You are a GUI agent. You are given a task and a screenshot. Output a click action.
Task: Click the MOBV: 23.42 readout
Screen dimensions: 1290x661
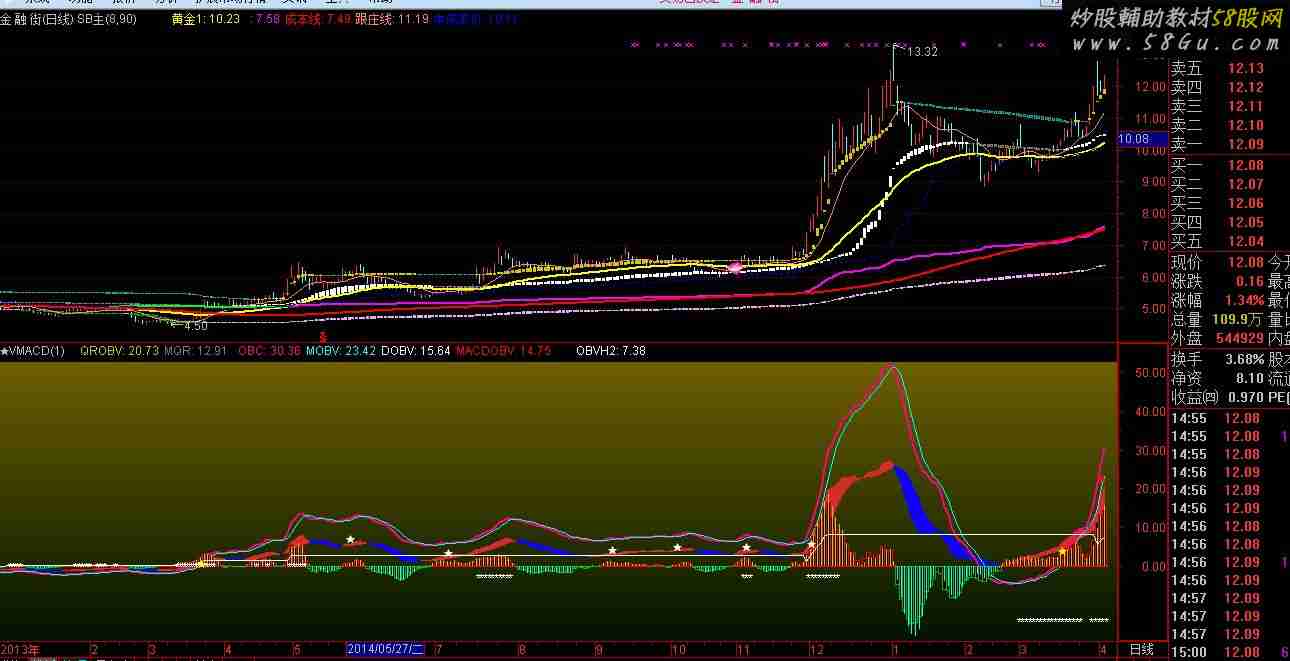(341, 351)
